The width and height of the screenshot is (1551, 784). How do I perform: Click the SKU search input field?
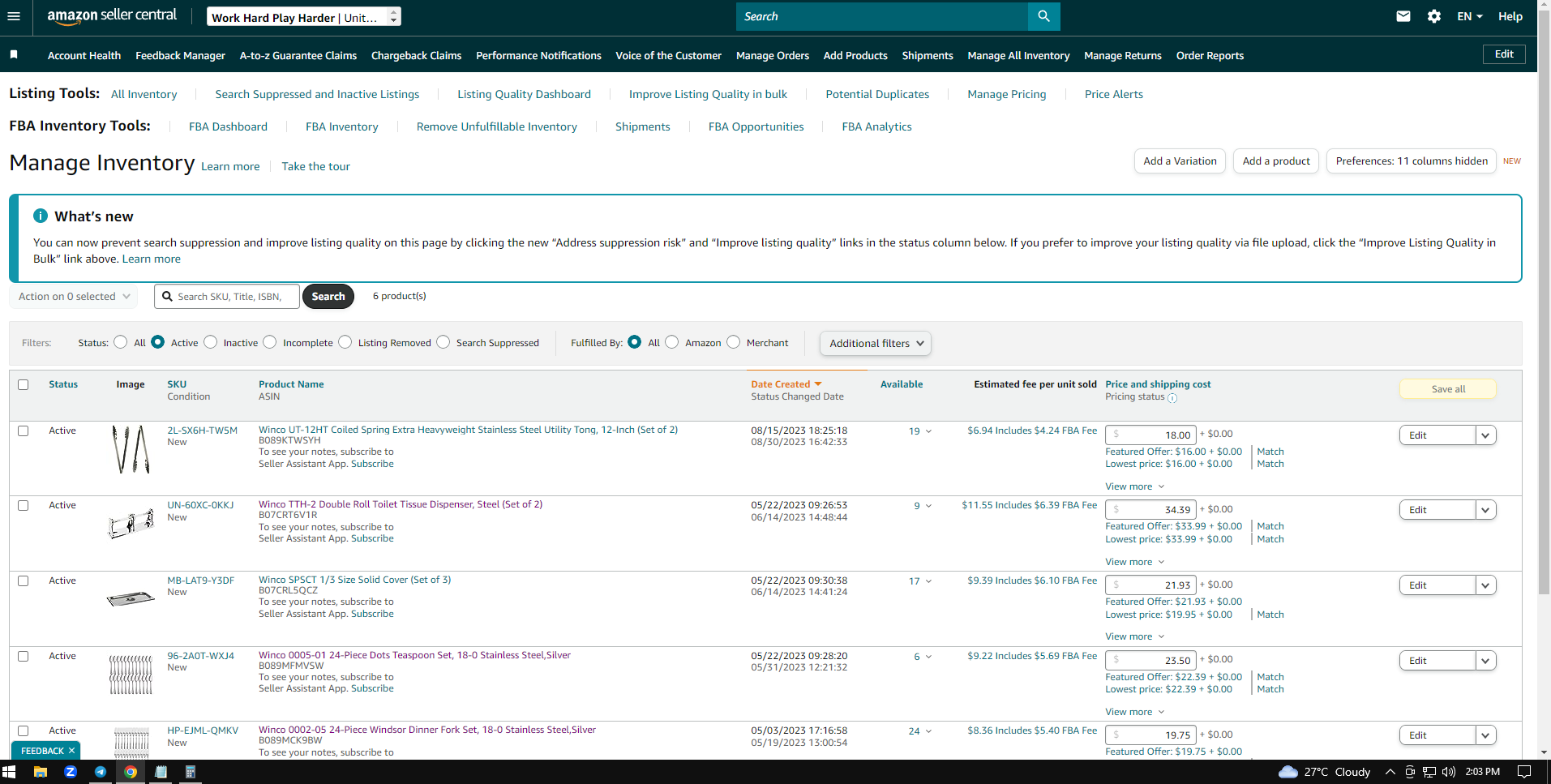(x=227, y=296)
